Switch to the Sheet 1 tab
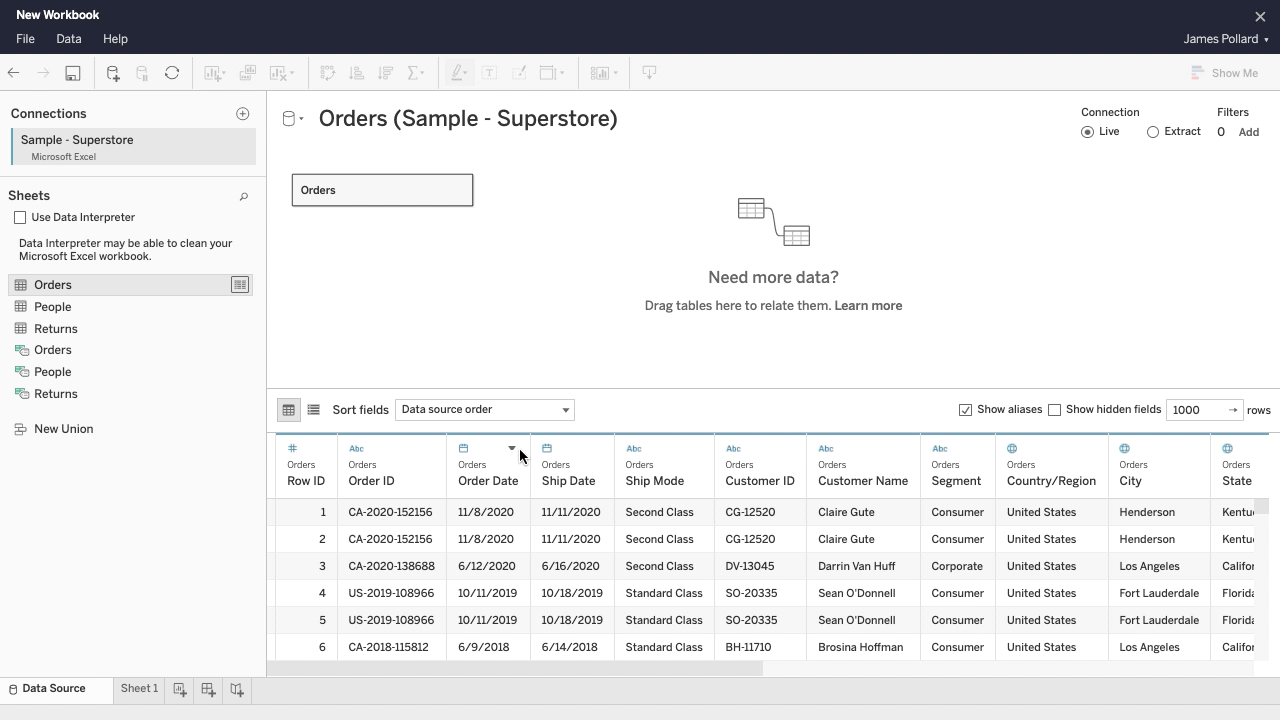The height and width of the screenshot is (720, 1280). [139, 689]
